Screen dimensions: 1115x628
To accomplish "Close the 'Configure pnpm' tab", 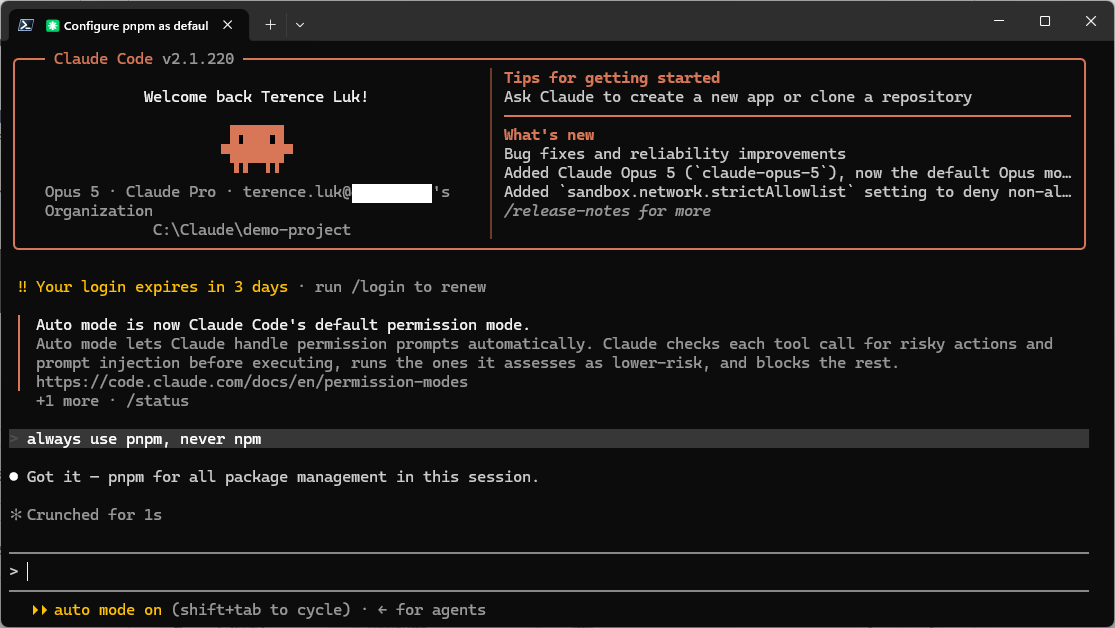I will click(x=228, y=25).
